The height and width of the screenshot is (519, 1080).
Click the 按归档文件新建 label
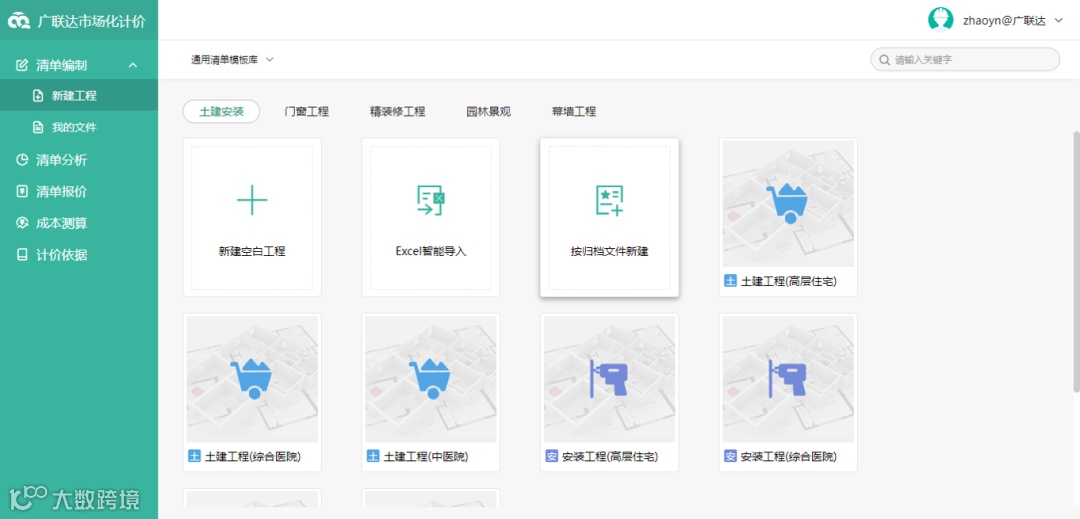610,251
